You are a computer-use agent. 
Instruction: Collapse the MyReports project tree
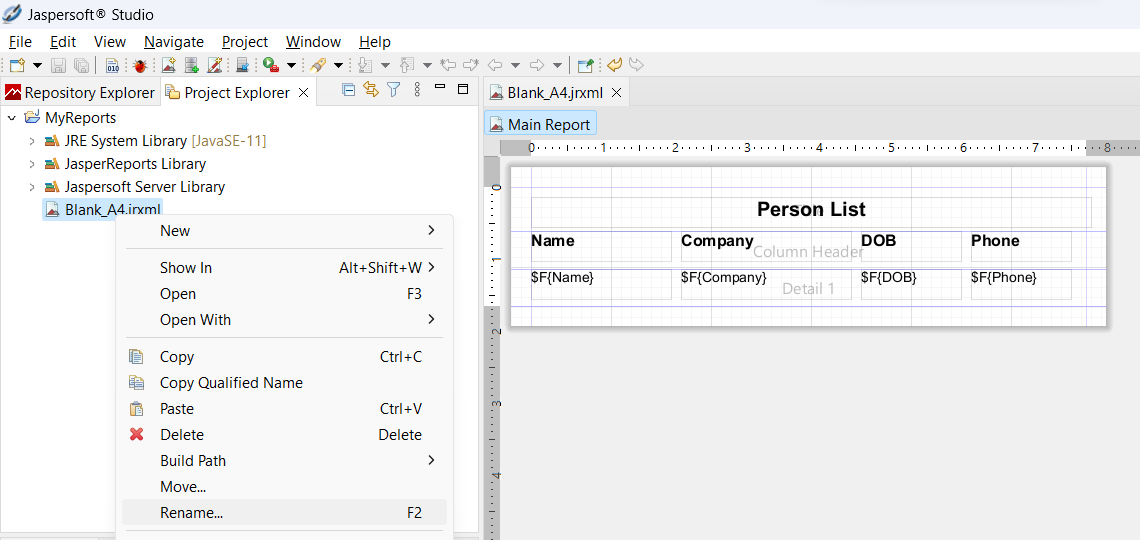pyautogui.click(x=12, y=118)
